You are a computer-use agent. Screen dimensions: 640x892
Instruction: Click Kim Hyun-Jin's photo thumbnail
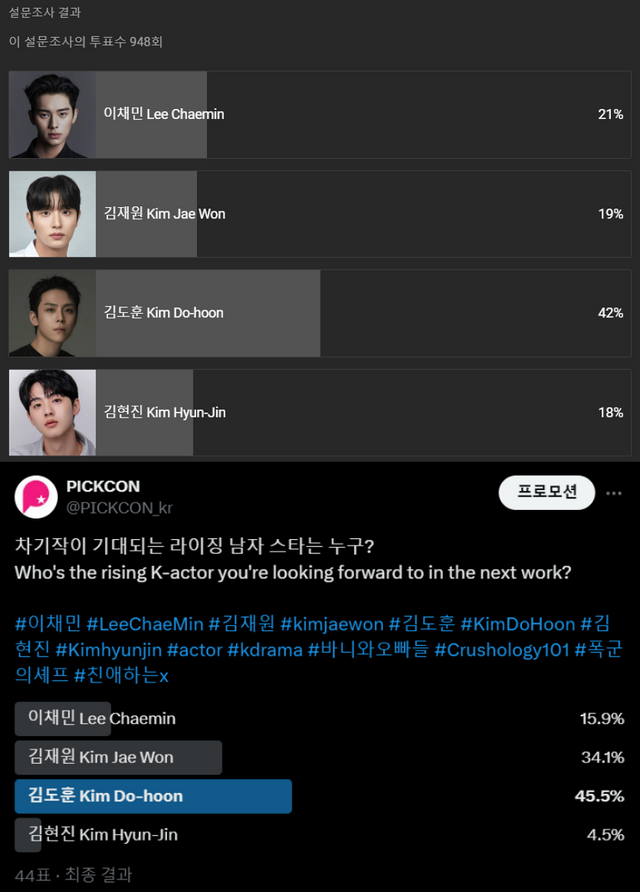coord(53,412)
